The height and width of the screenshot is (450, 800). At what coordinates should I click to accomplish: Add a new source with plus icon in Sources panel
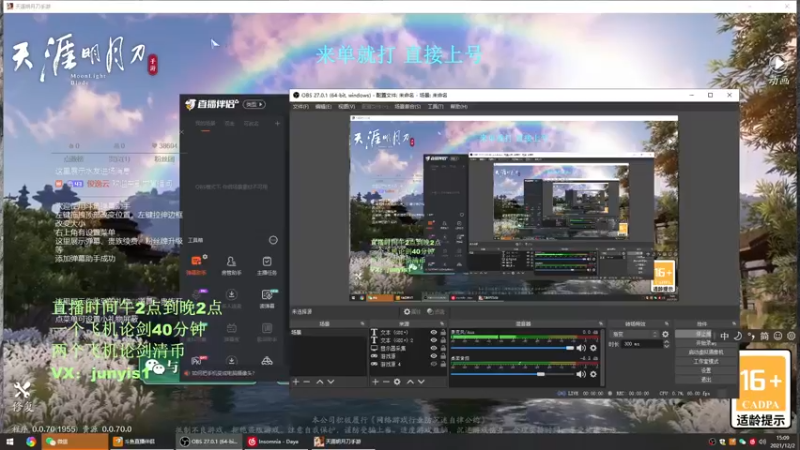pyautogui.click(x=376, y=382)
